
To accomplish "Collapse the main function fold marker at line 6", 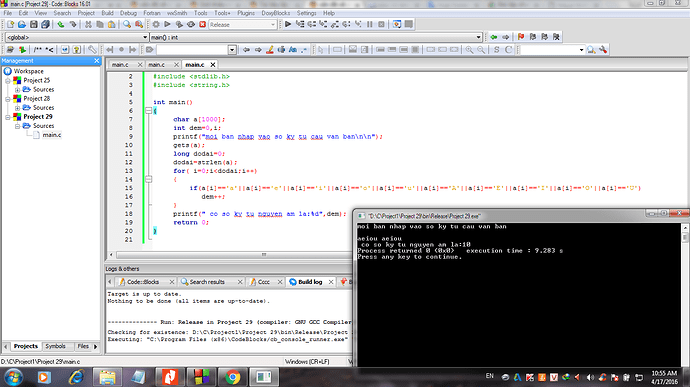I will coord(149,111).
